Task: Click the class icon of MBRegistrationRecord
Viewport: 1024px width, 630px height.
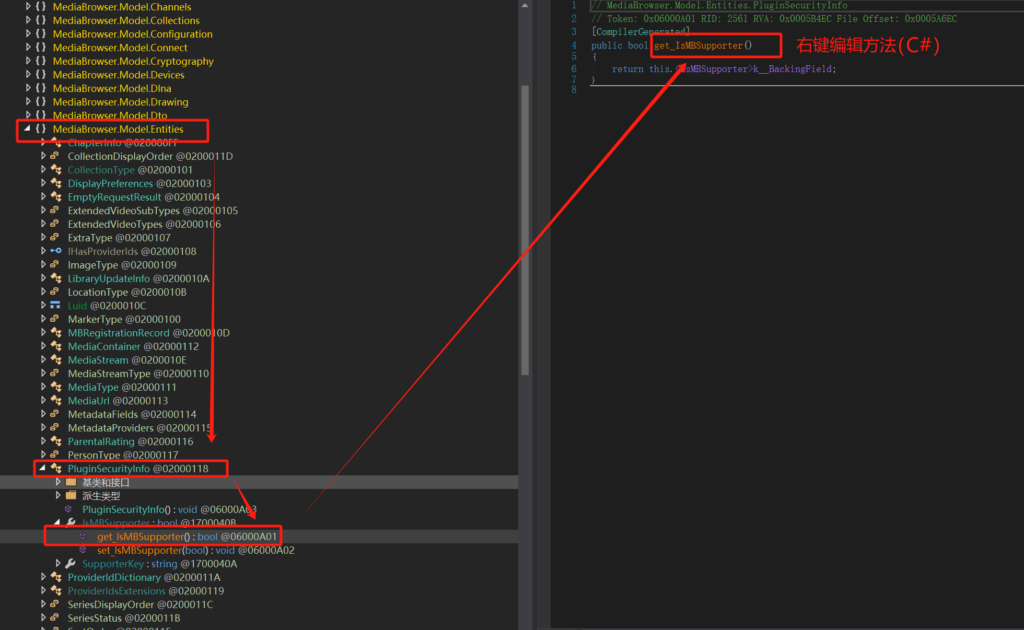Action: coord(56,333)
